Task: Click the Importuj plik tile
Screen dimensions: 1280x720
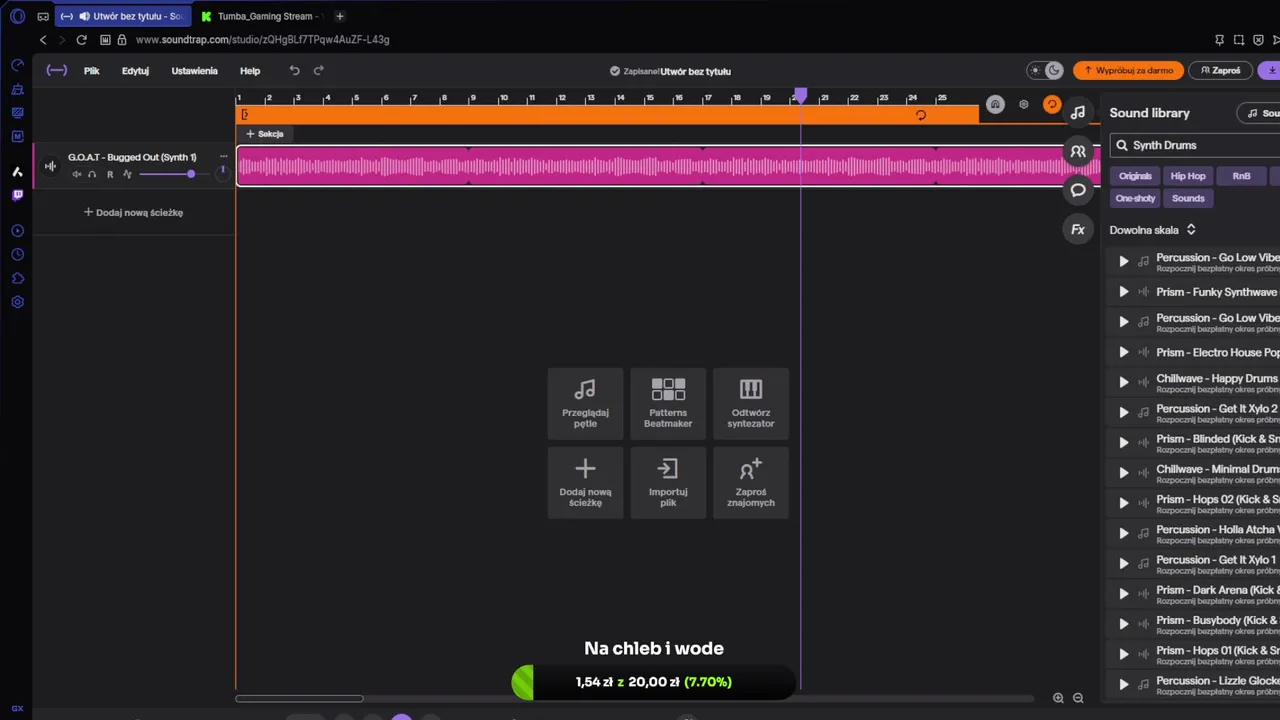Action: 668,483
